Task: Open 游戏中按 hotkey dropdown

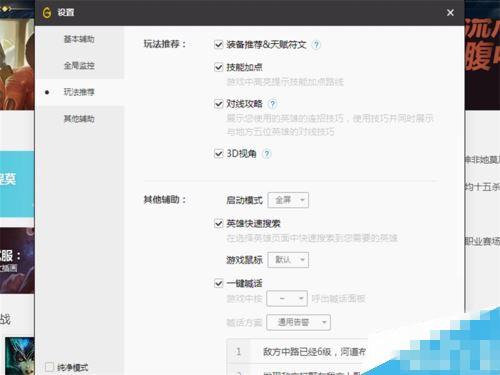Action: point(287,298)
